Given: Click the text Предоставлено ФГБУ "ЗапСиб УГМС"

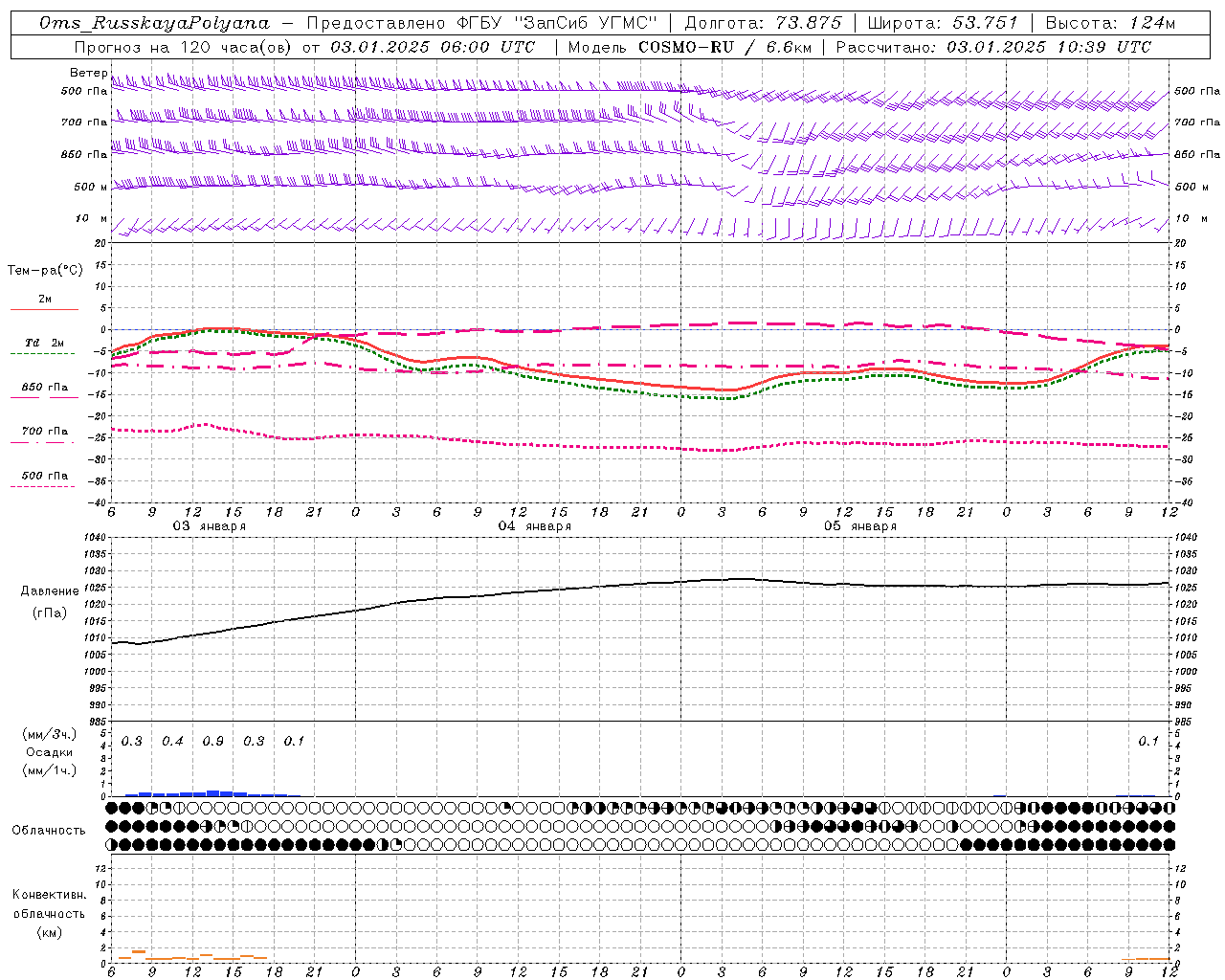Looking at the screenshot, I should (x=482, y=23).
